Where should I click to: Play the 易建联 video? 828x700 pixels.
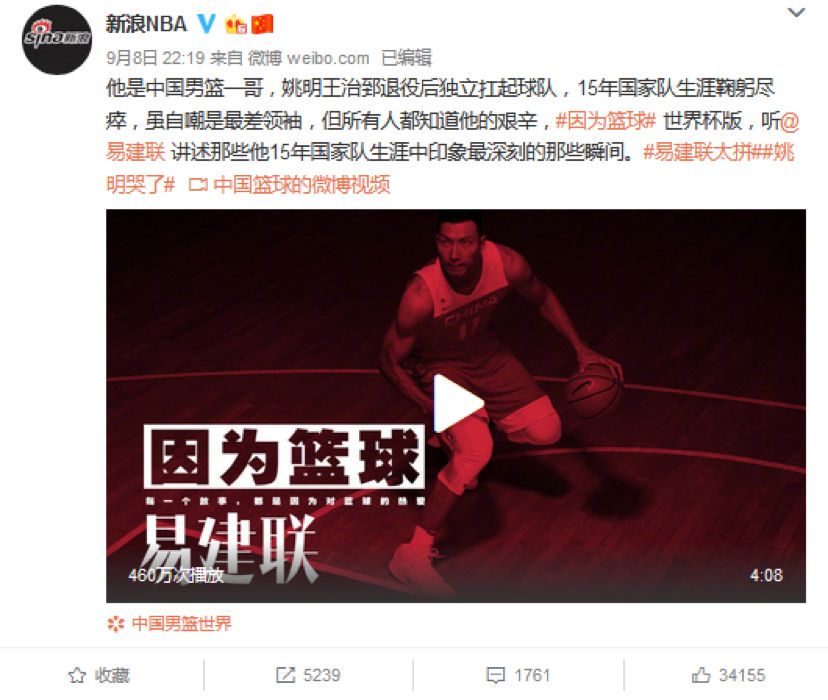[x=457, y=403]
